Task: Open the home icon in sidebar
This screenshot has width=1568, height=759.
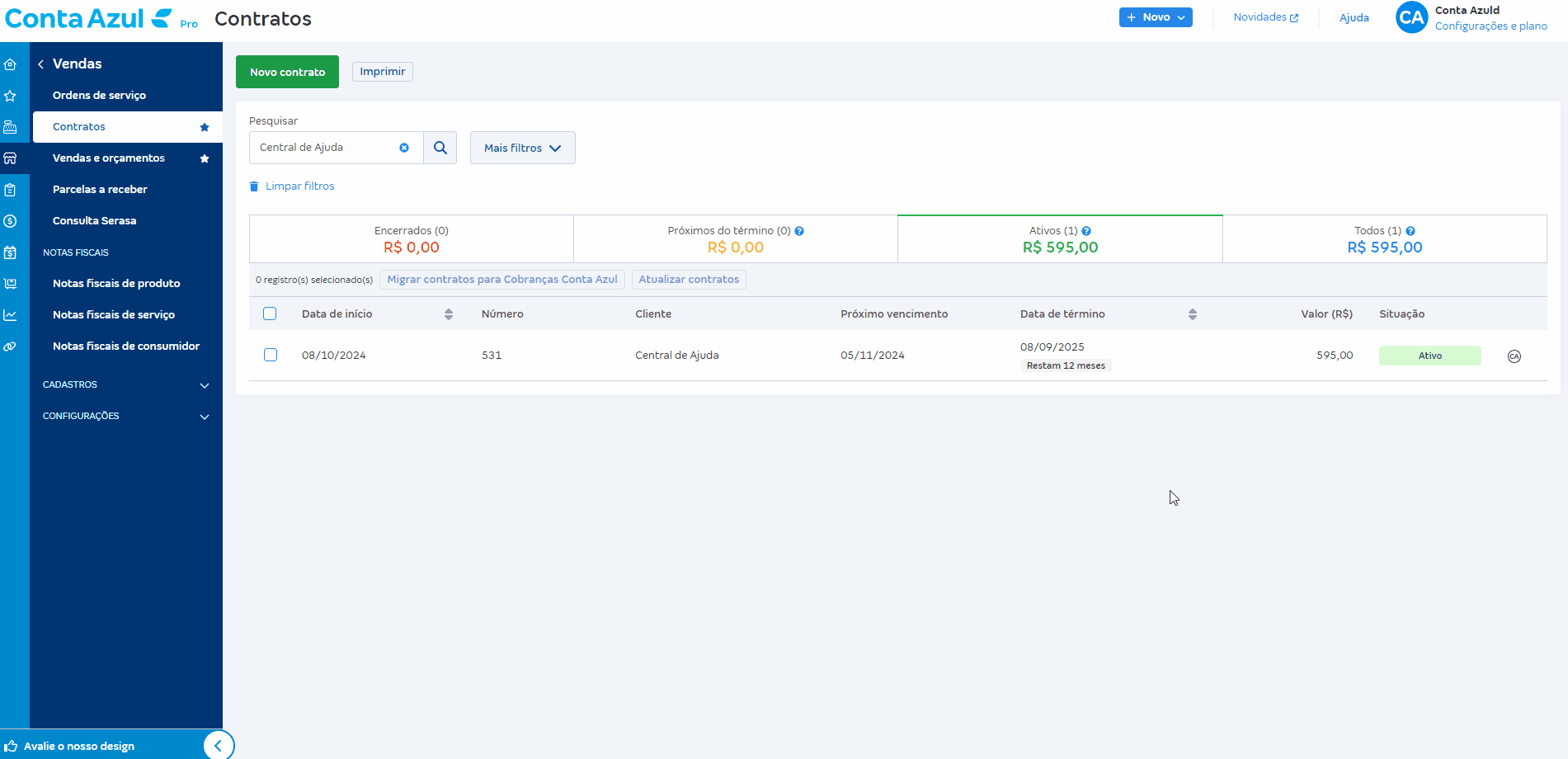Action: point(10,64)
